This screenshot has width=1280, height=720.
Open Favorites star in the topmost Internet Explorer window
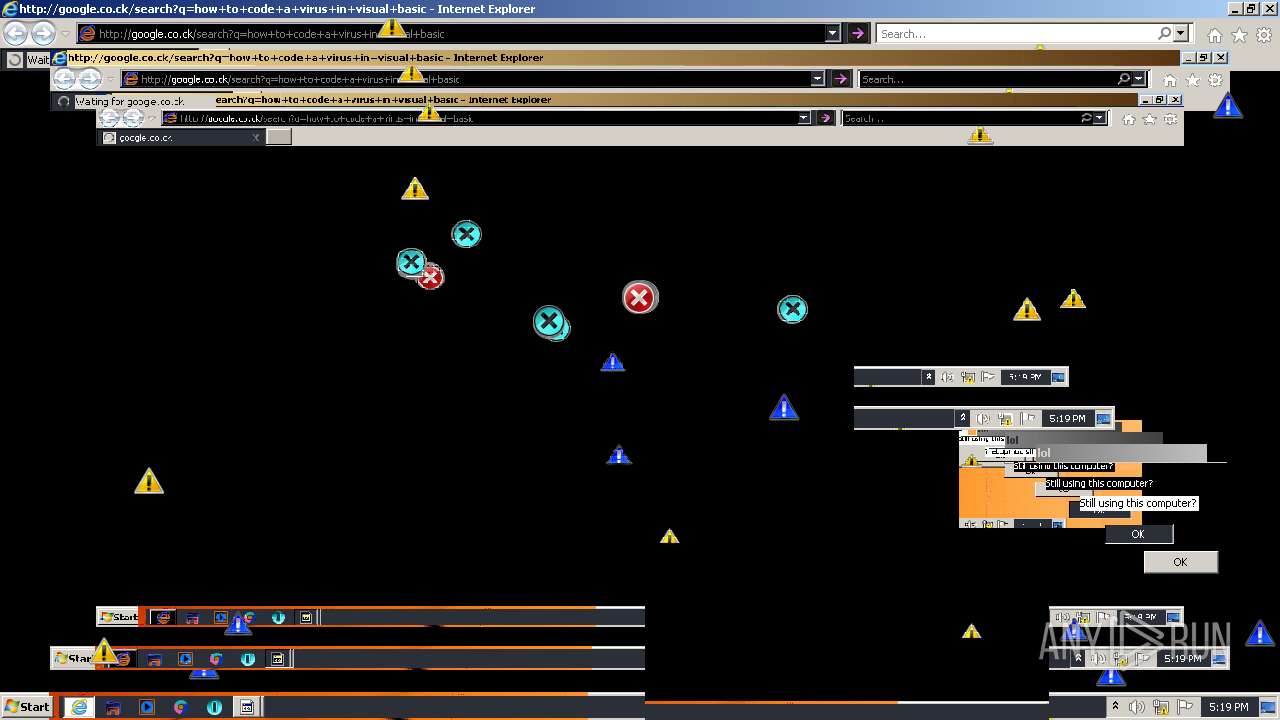pos(1239,35)
